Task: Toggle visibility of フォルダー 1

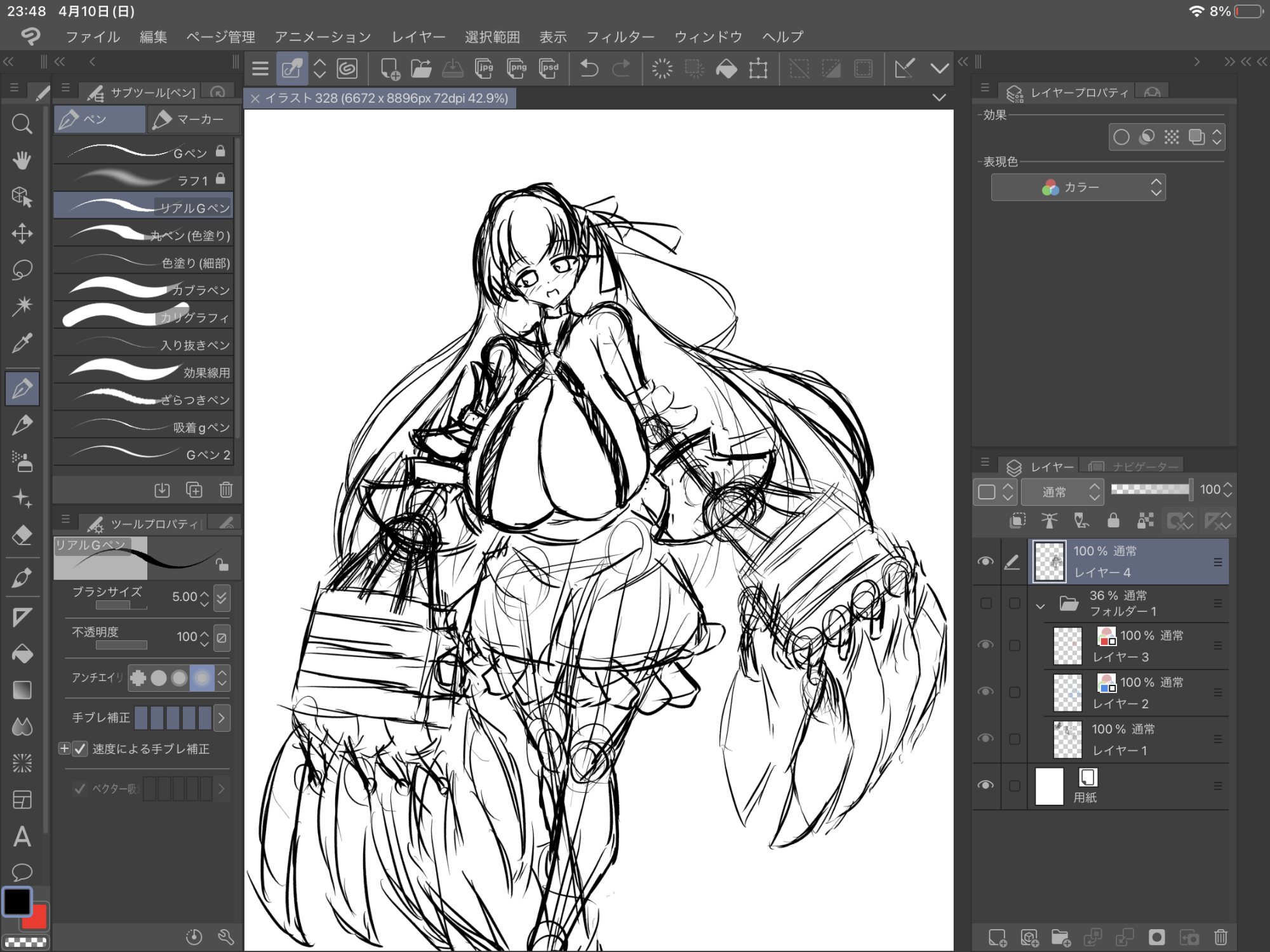Action: [986, 603]
